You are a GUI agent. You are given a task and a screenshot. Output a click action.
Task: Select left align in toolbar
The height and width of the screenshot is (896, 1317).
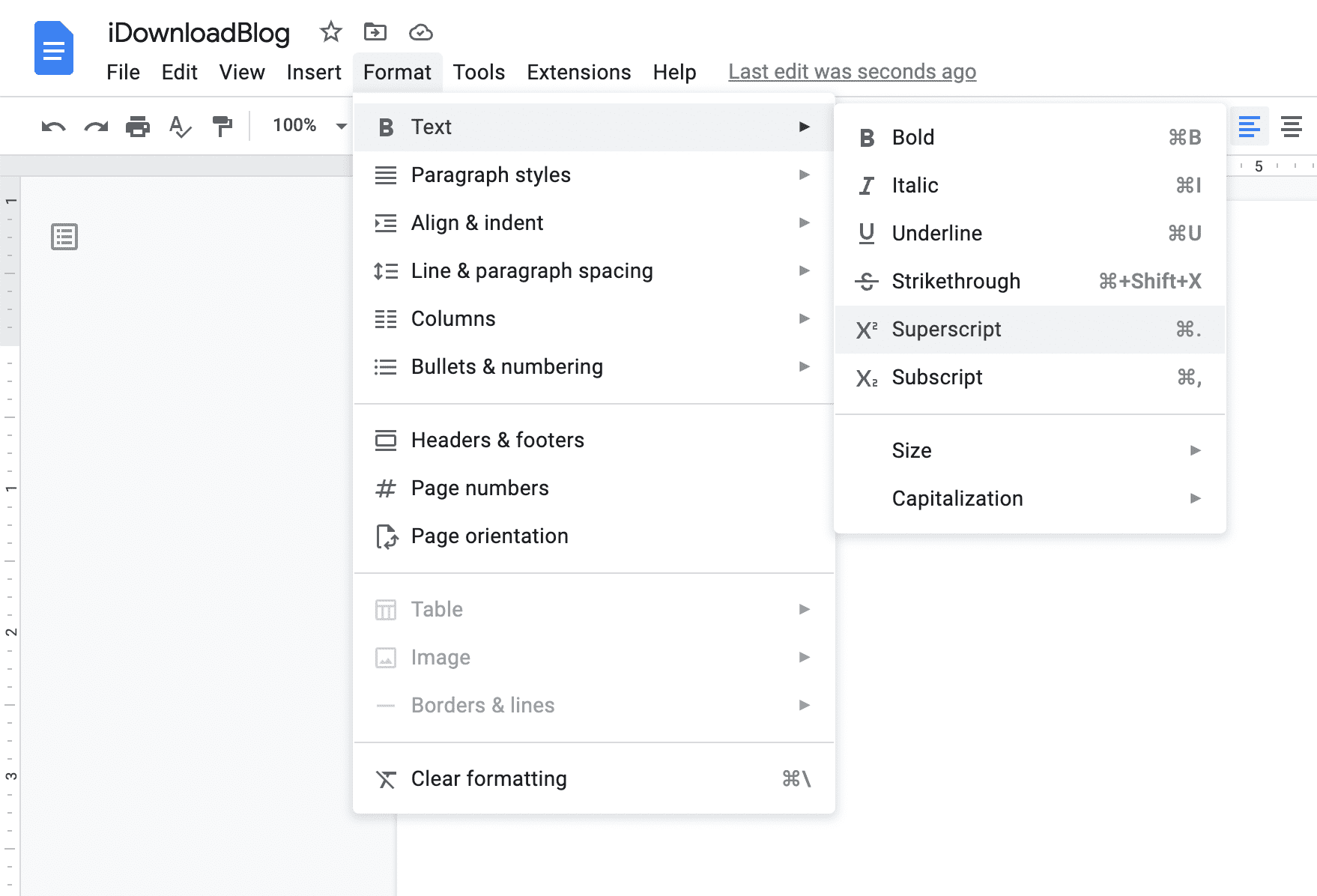click(1250, 126)
